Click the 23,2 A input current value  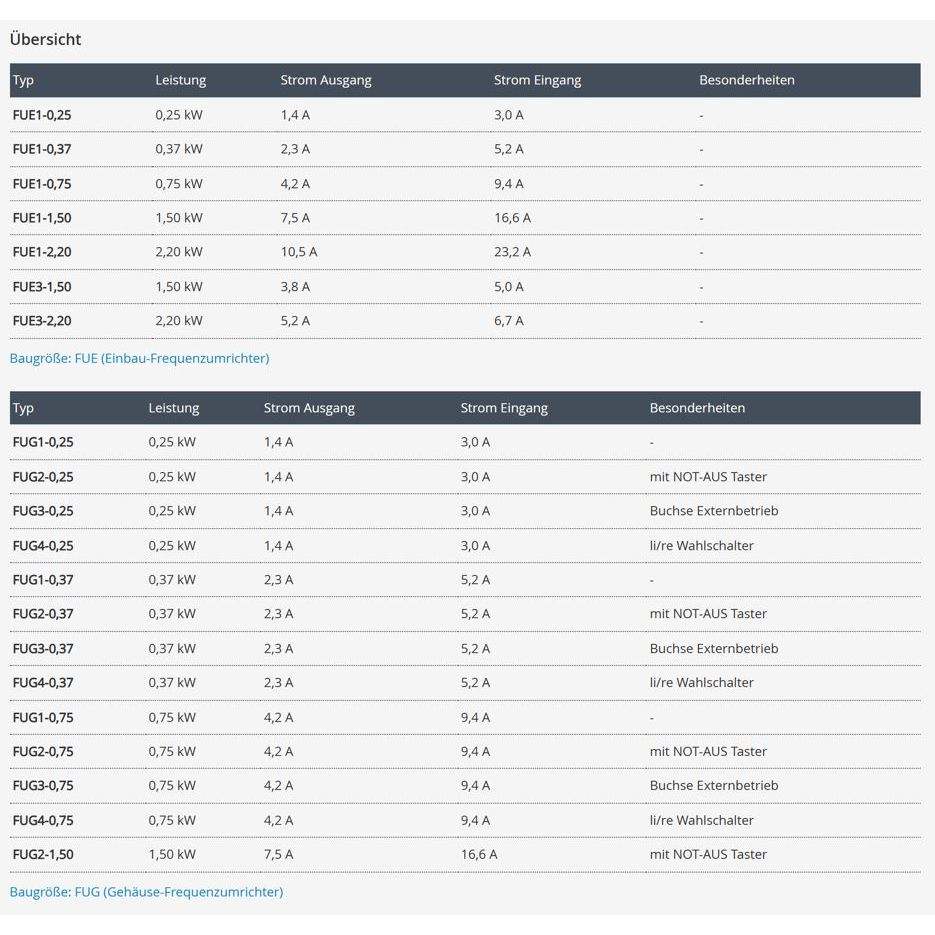pos(512,252)
